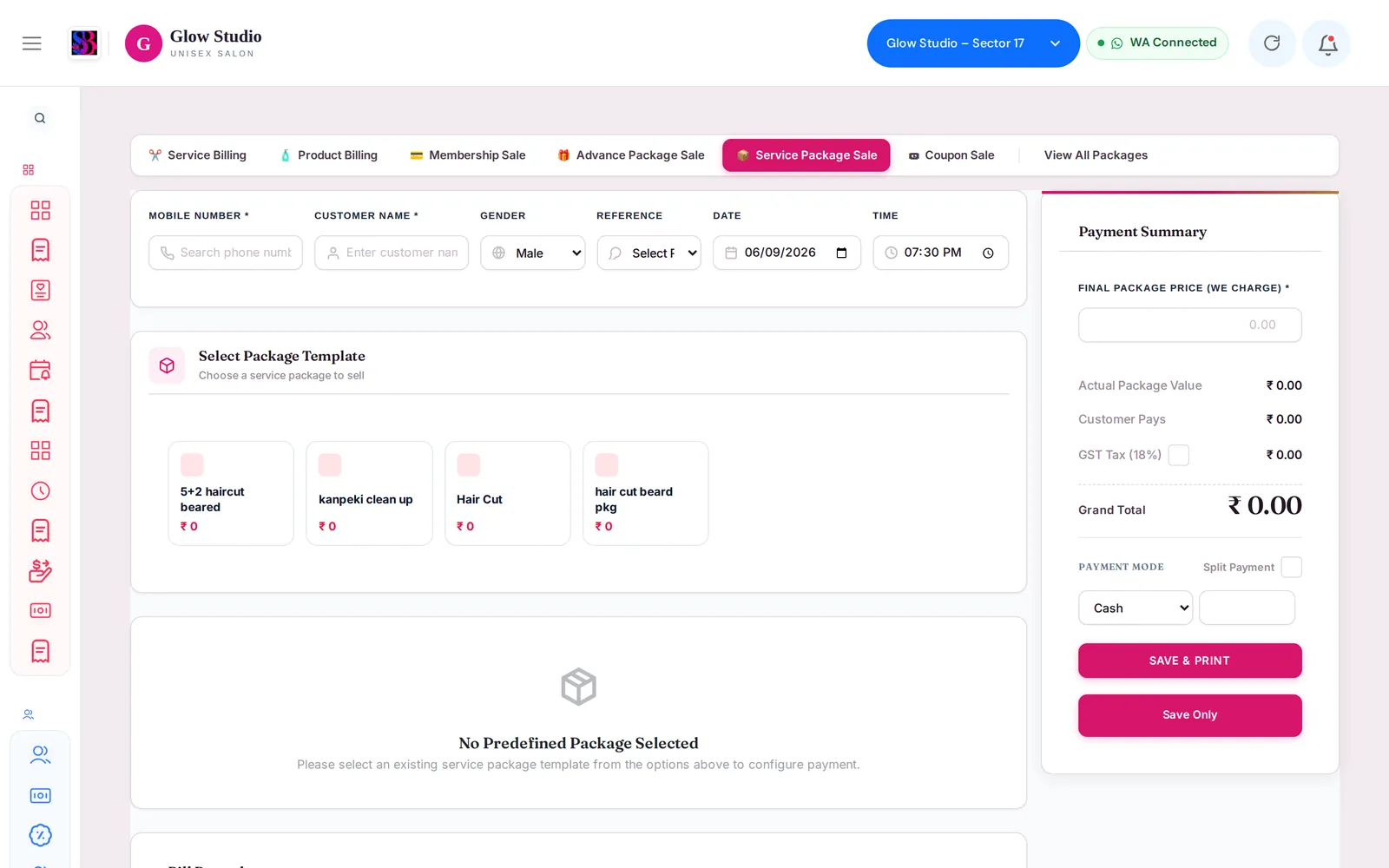Select the 5+2 haircut beared package card
The image size is (1389, 868).
[x=231, y=493]
